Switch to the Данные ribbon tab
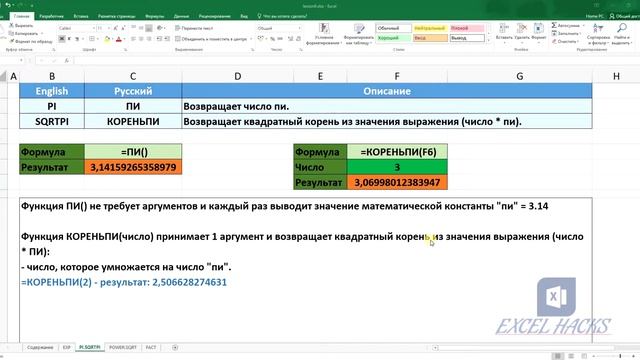The height and width of the screenshot is (360, 640). click(181, 16)
